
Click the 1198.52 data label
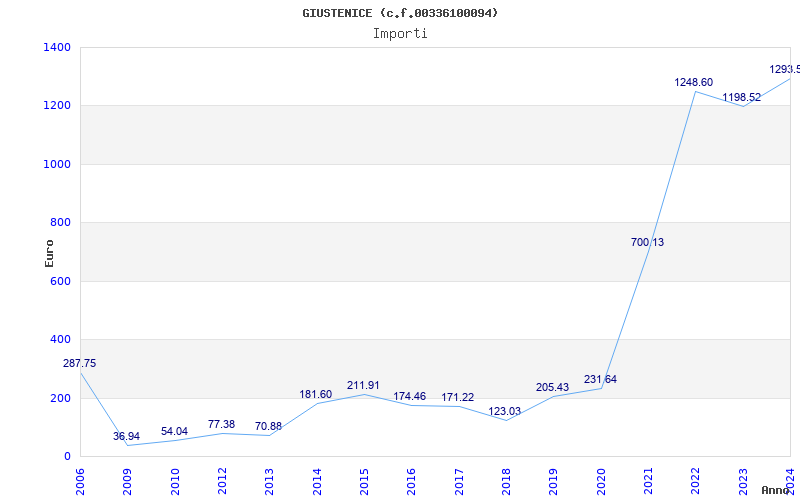(742, 97)
